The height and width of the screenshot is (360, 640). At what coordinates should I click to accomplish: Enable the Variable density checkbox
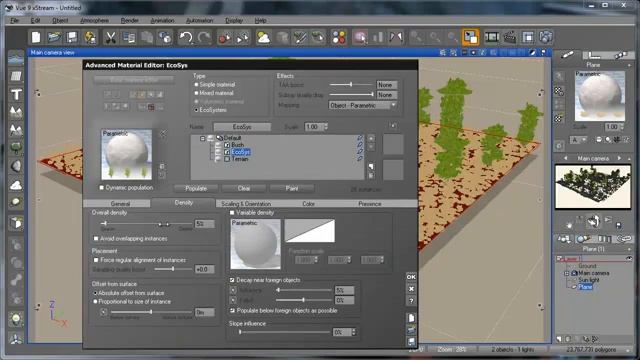click(232, 213)
